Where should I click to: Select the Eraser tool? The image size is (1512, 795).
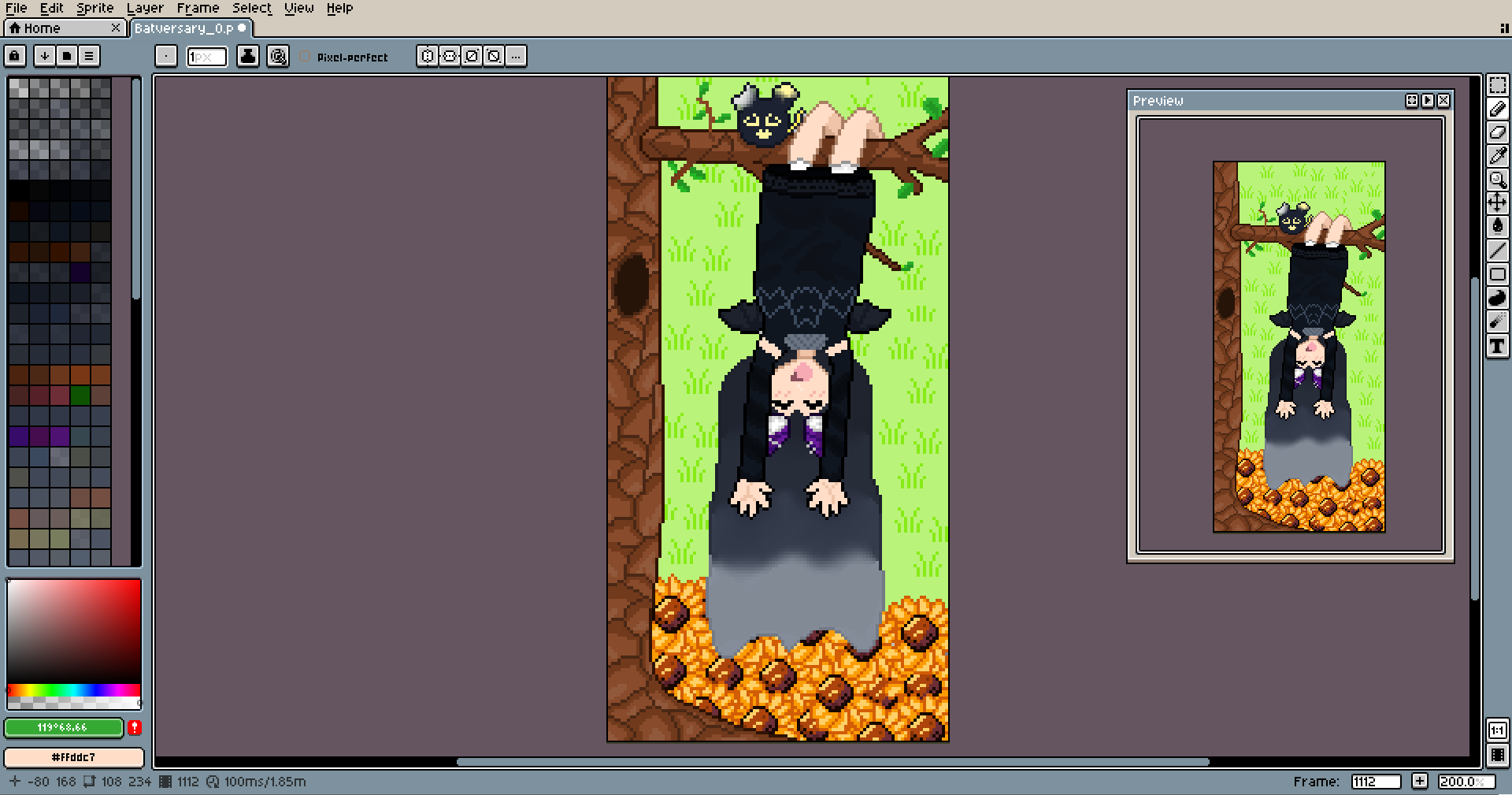click(1497, 132)
